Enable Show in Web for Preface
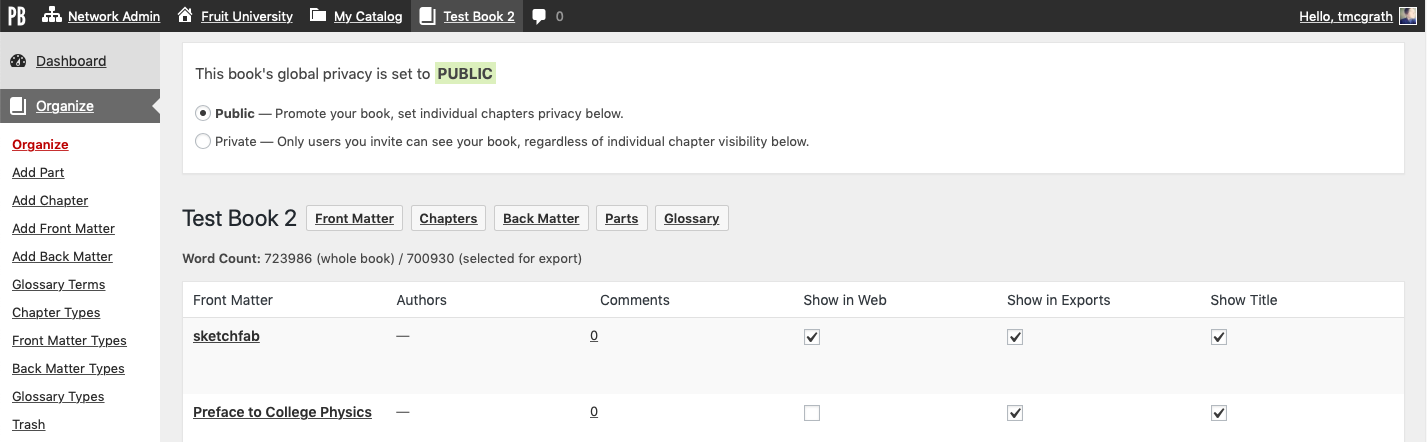1427x442 pixels. point(812,413)
